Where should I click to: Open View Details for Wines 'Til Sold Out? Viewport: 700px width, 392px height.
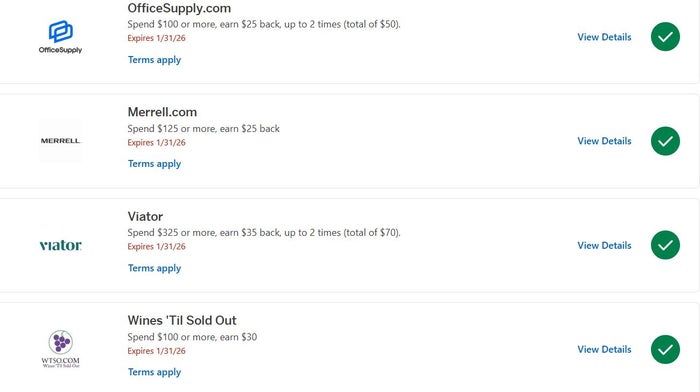(604, 350)
